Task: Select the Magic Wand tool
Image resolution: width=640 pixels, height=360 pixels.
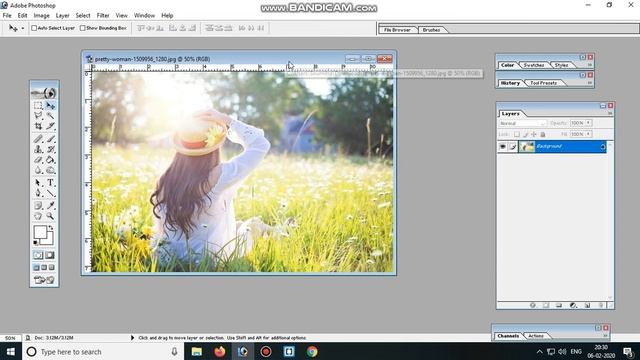Action: [x=50, y=116]
